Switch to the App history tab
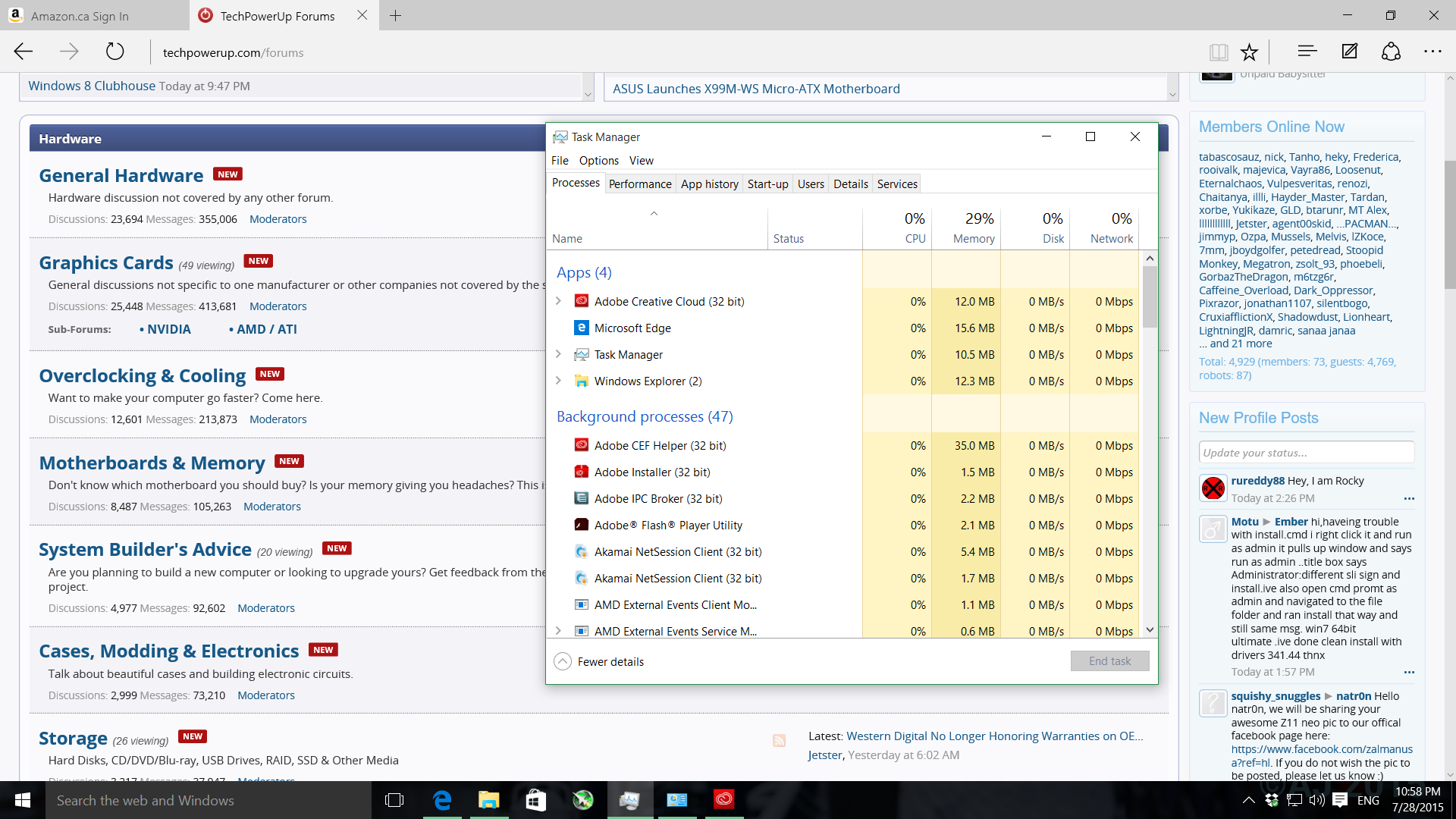 (x=710, y=184)
